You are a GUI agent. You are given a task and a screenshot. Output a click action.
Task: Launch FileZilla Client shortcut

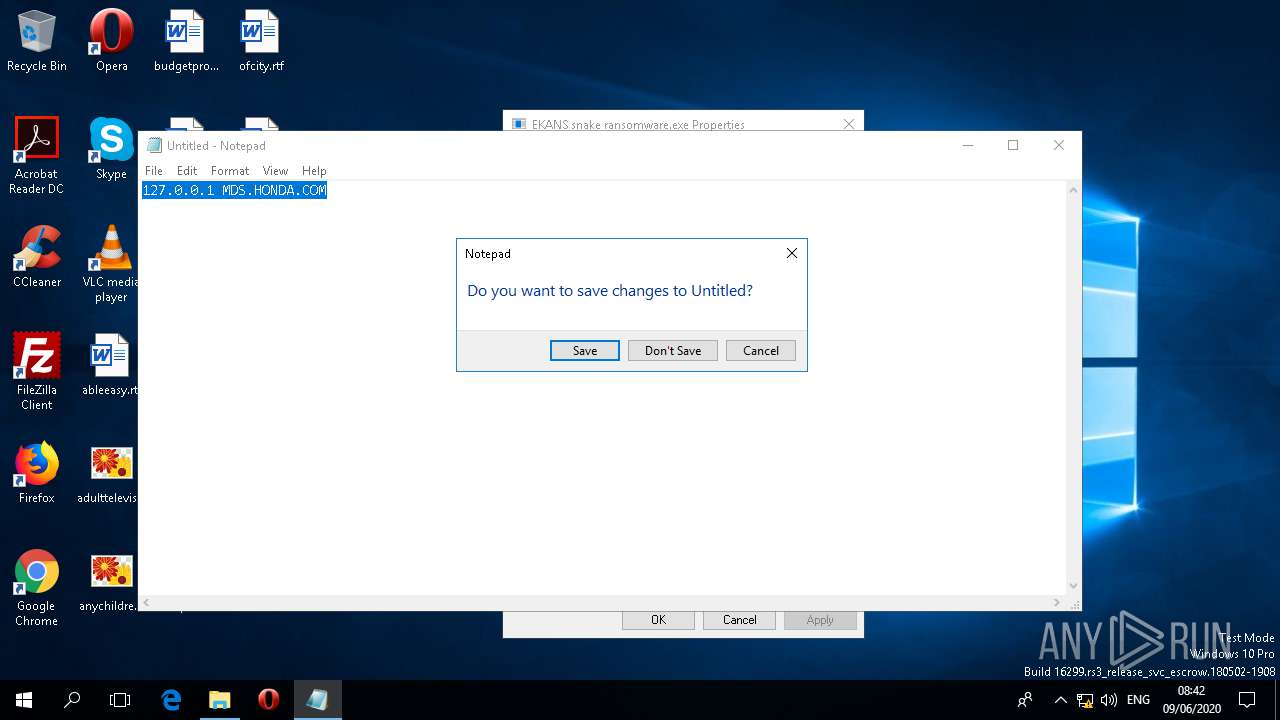37,372
